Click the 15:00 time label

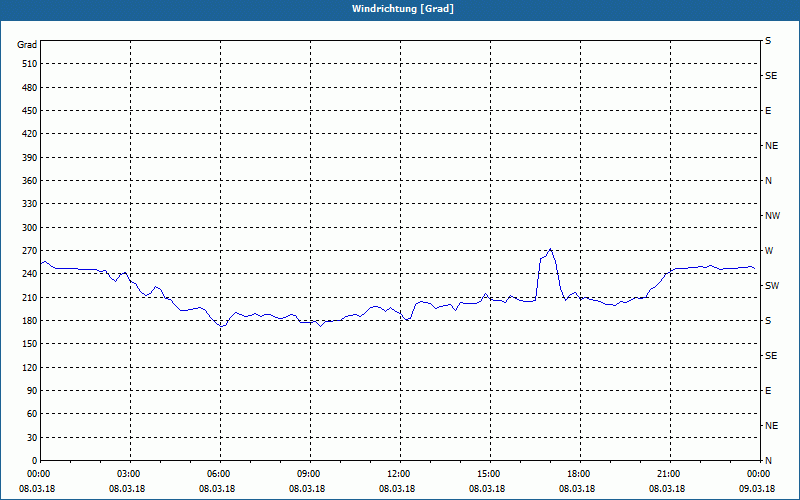(x=490, y=474)
